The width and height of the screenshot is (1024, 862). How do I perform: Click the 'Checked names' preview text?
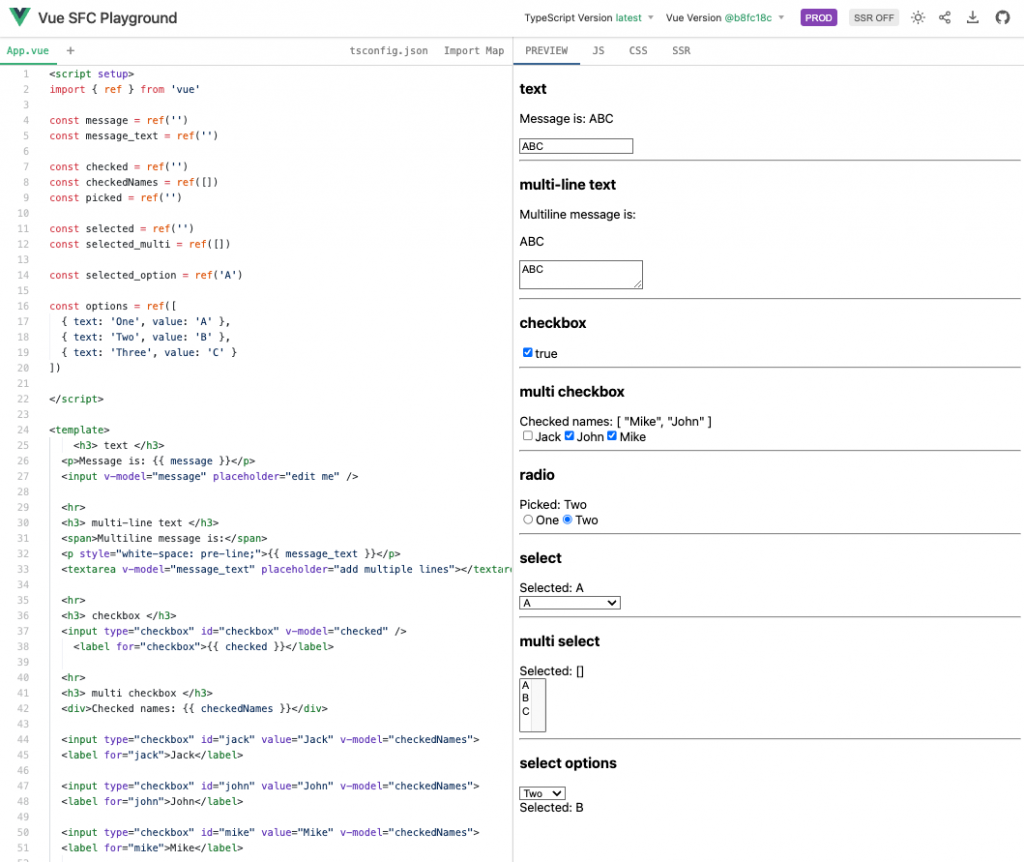click(615, 422)
